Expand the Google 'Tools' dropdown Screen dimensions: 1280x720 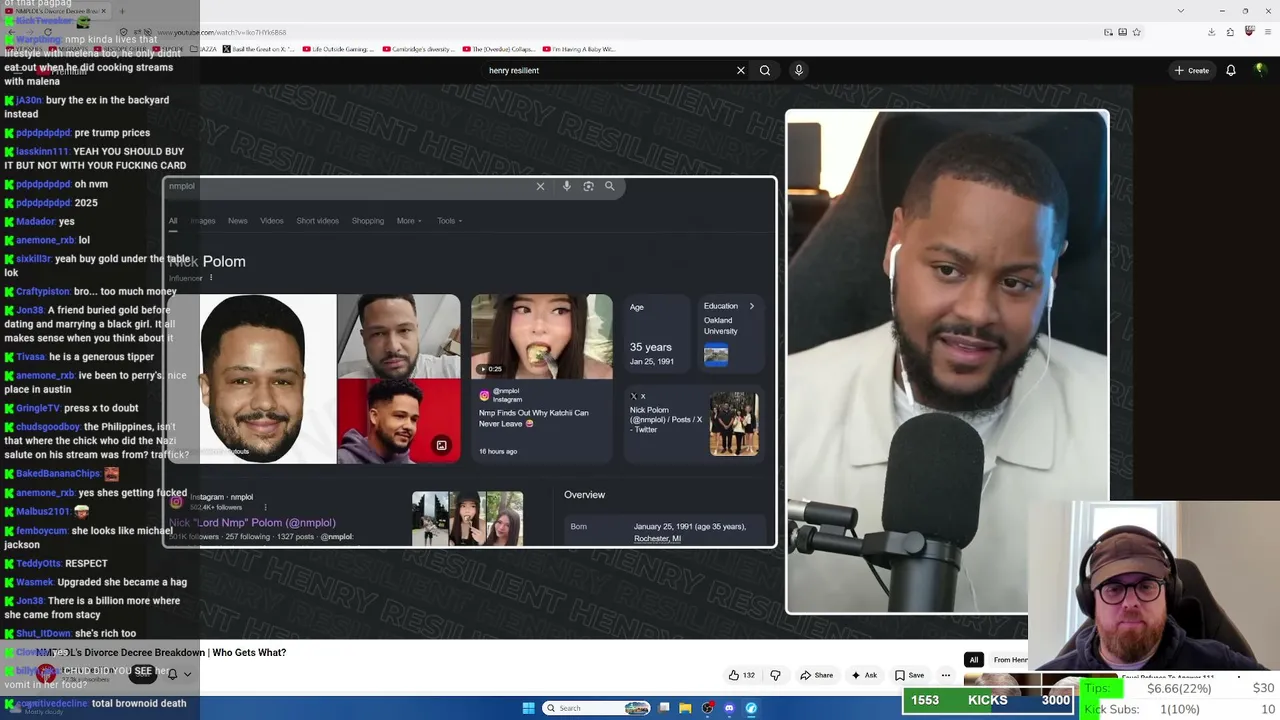click(x=449, y=221)
